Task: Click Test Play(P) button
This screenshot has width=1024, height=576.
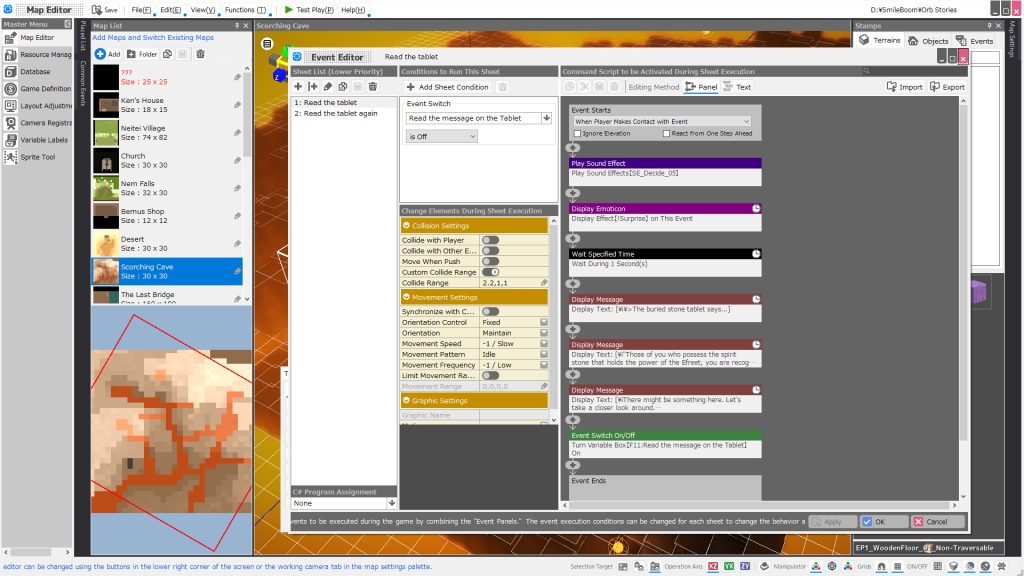Action: tap(309, 10)
